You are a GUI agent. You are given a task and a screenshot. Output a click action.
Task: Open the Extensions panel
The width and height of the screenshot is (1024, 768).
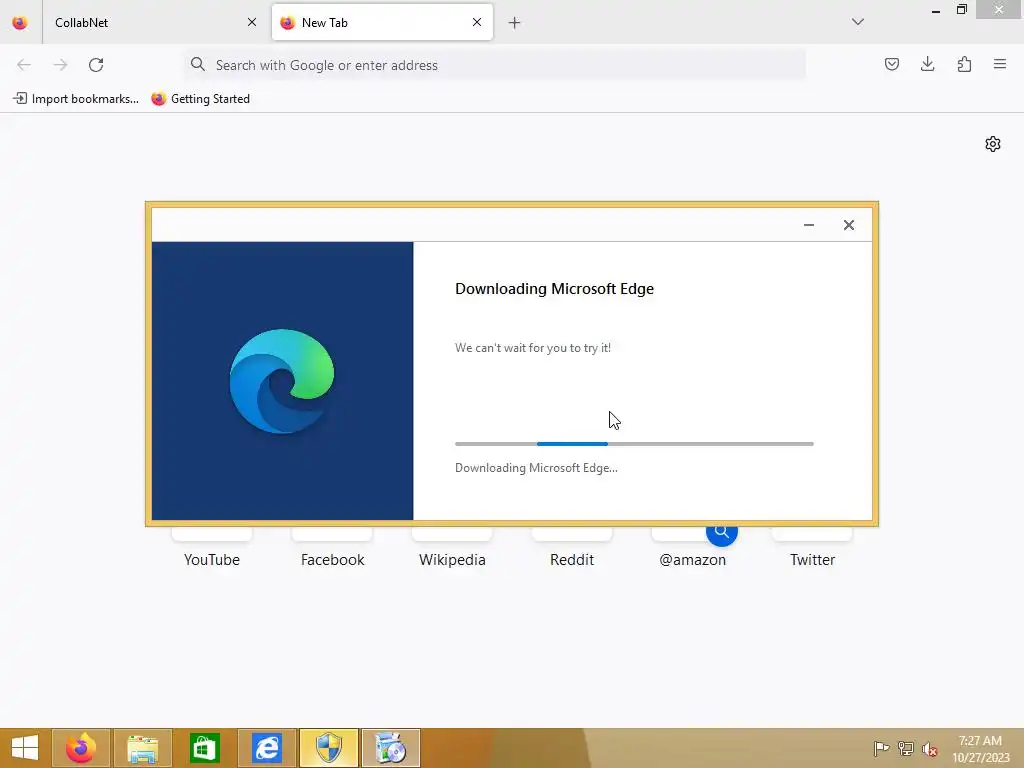tap(964, 64)
